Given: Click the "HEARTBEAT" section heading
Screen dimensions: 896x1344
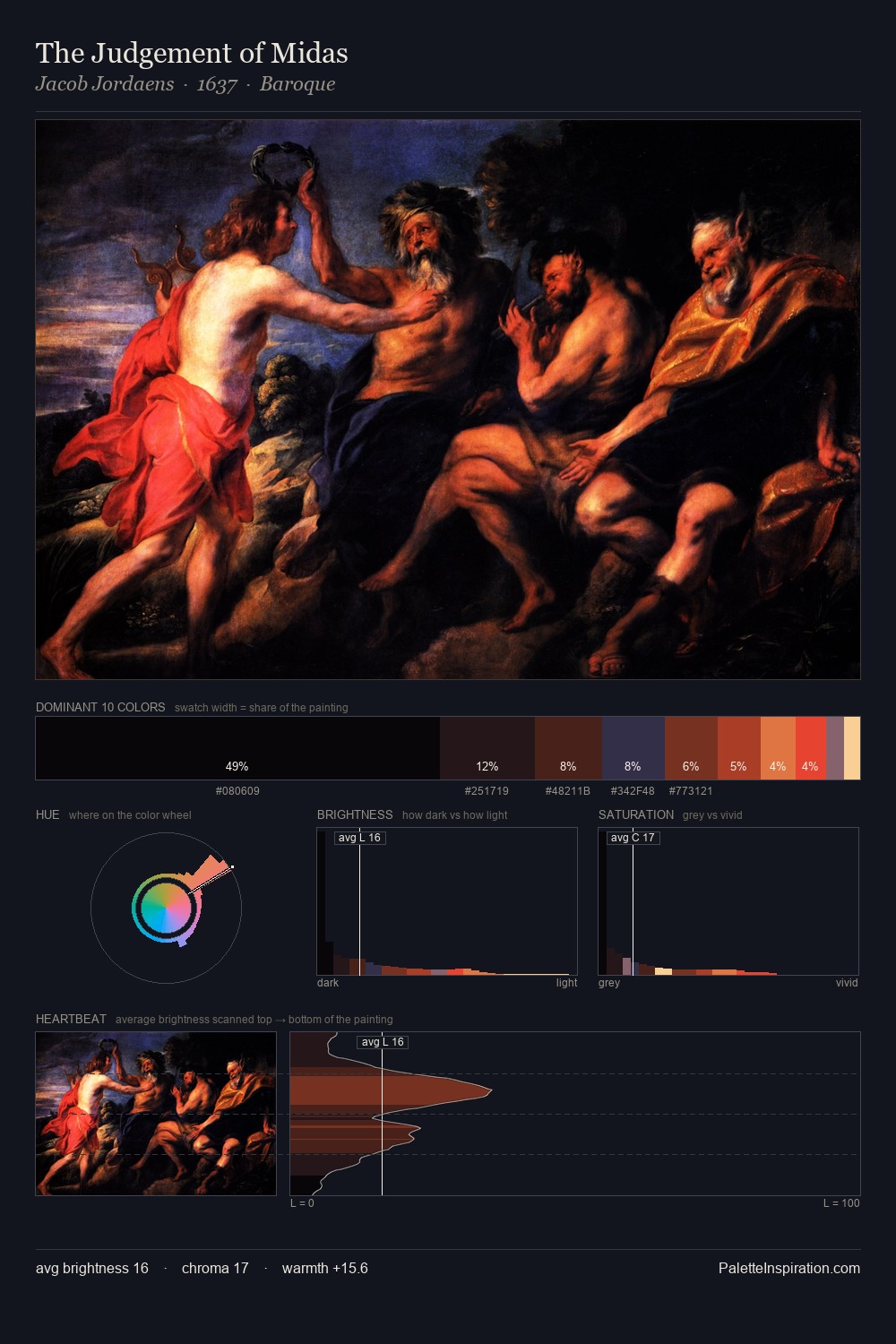Looking at the screenshot, I should [71, 1019].
